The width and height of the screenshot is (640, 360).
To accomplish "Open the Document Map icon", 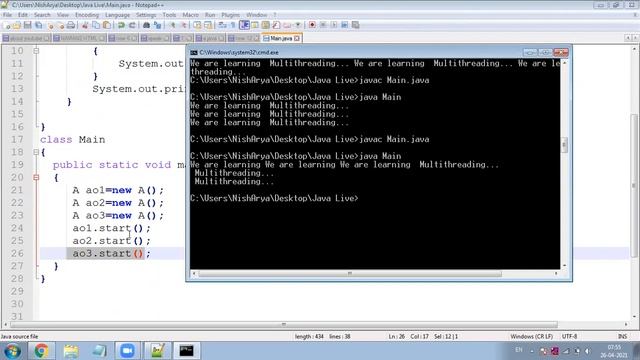I will pyautogui.click(x=265, y=25).
